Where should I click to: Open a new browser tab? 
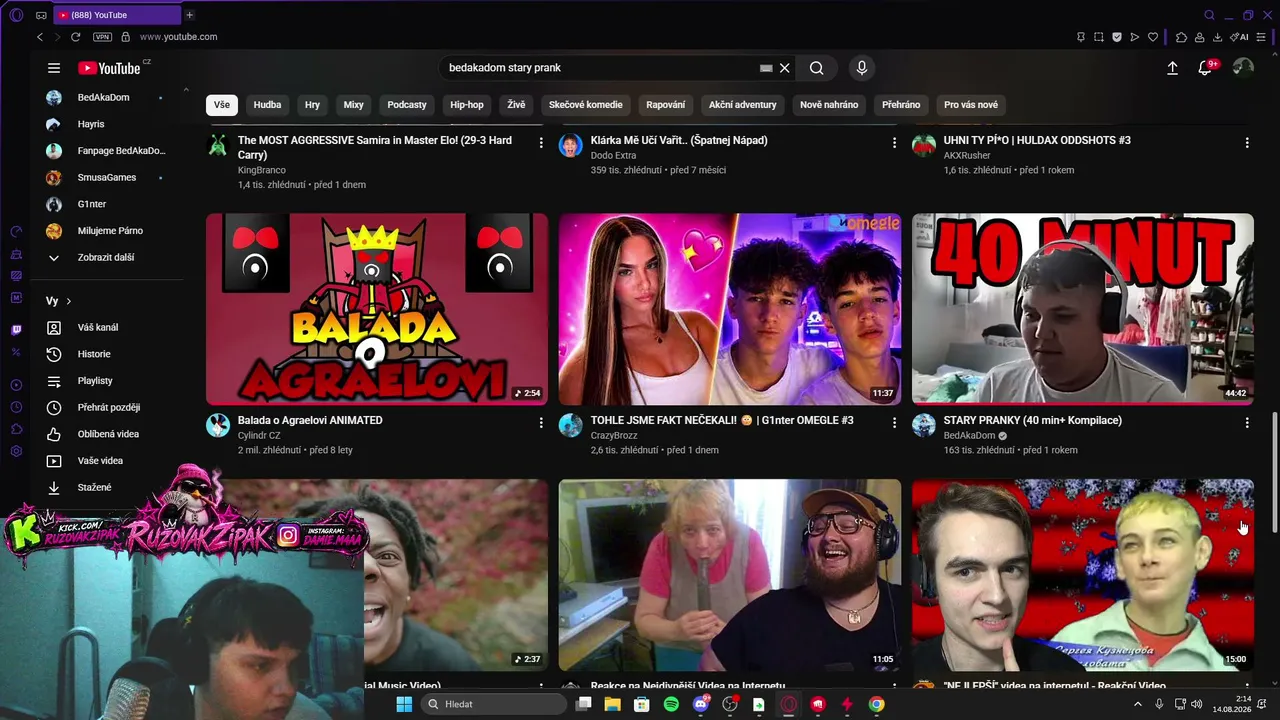[x=189, y=15]
